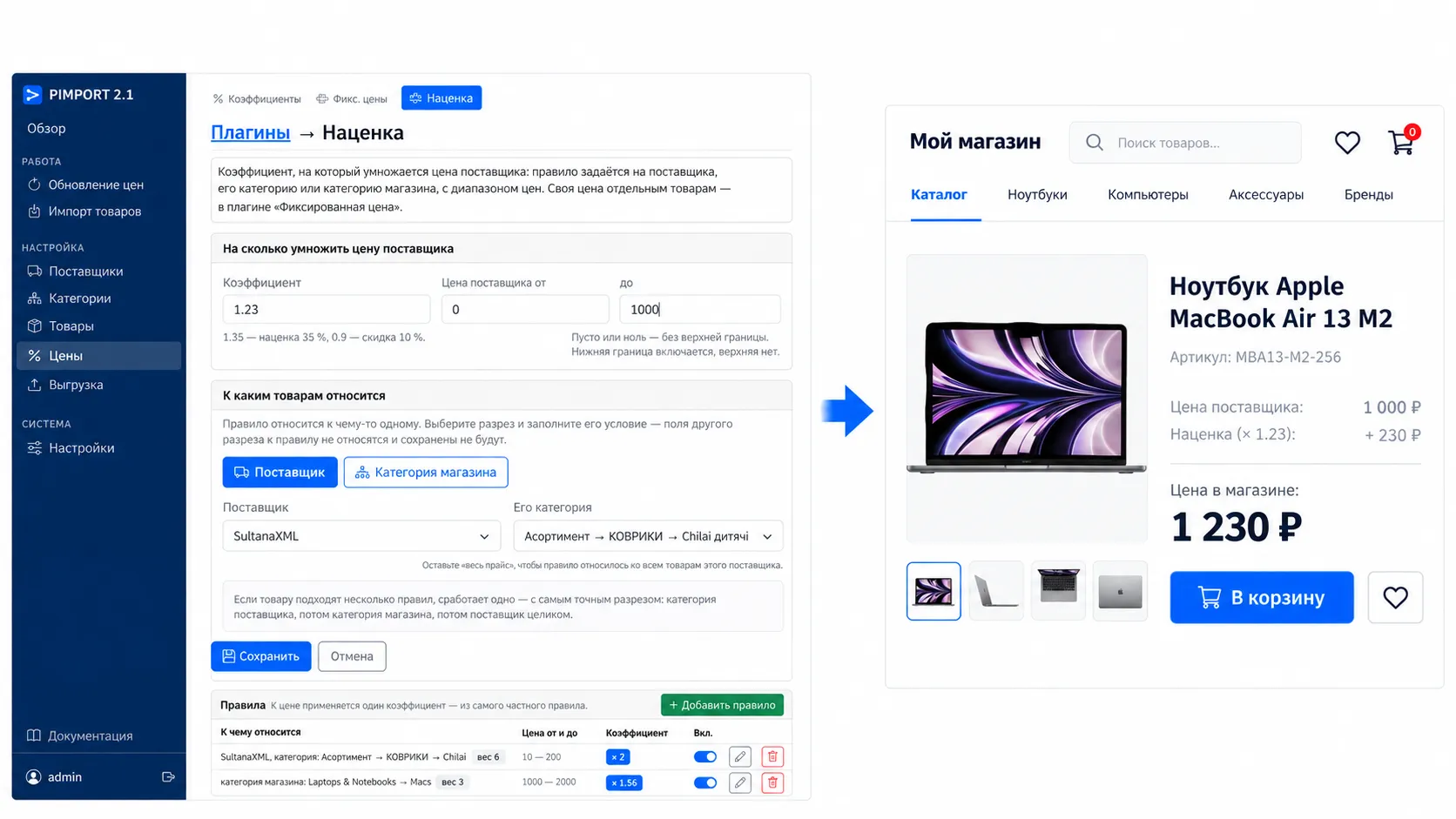Click the truck icon next to Поставщики in sidebar
The image size is (1456, 819).
[x=35, y=272]
